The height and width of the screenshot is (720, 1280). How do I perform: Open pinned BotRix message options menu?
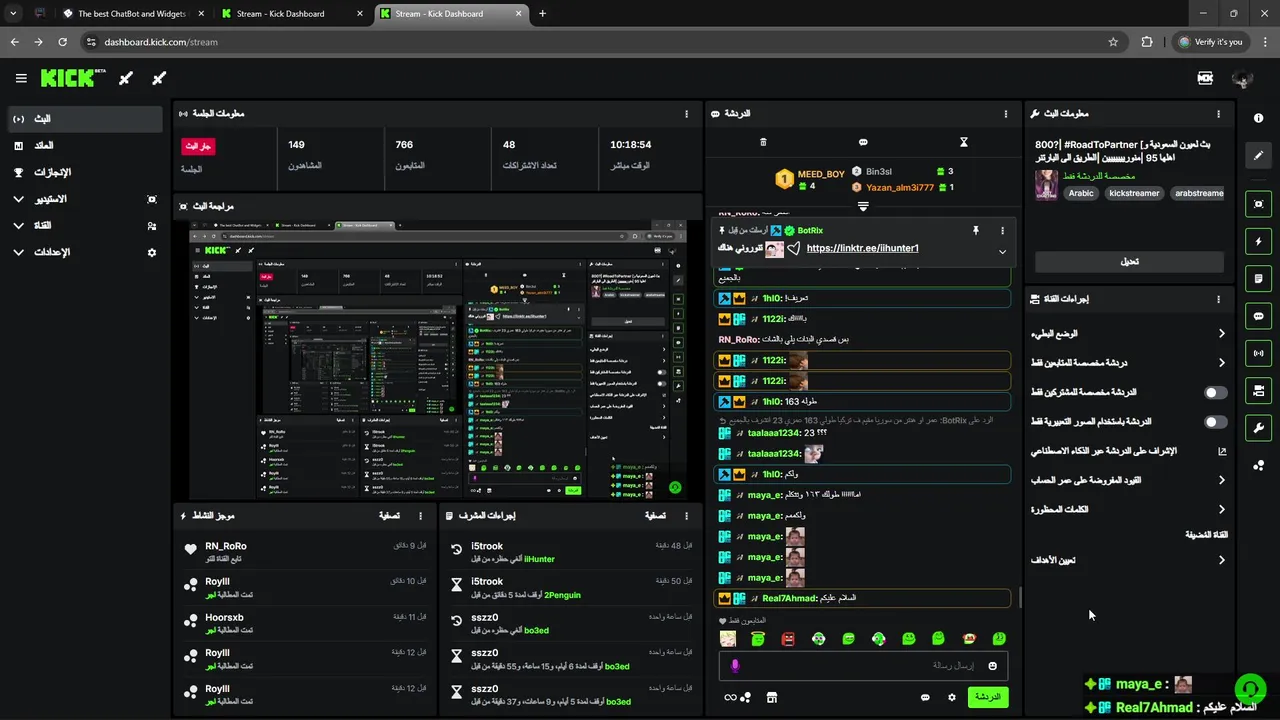point(1002,230)
